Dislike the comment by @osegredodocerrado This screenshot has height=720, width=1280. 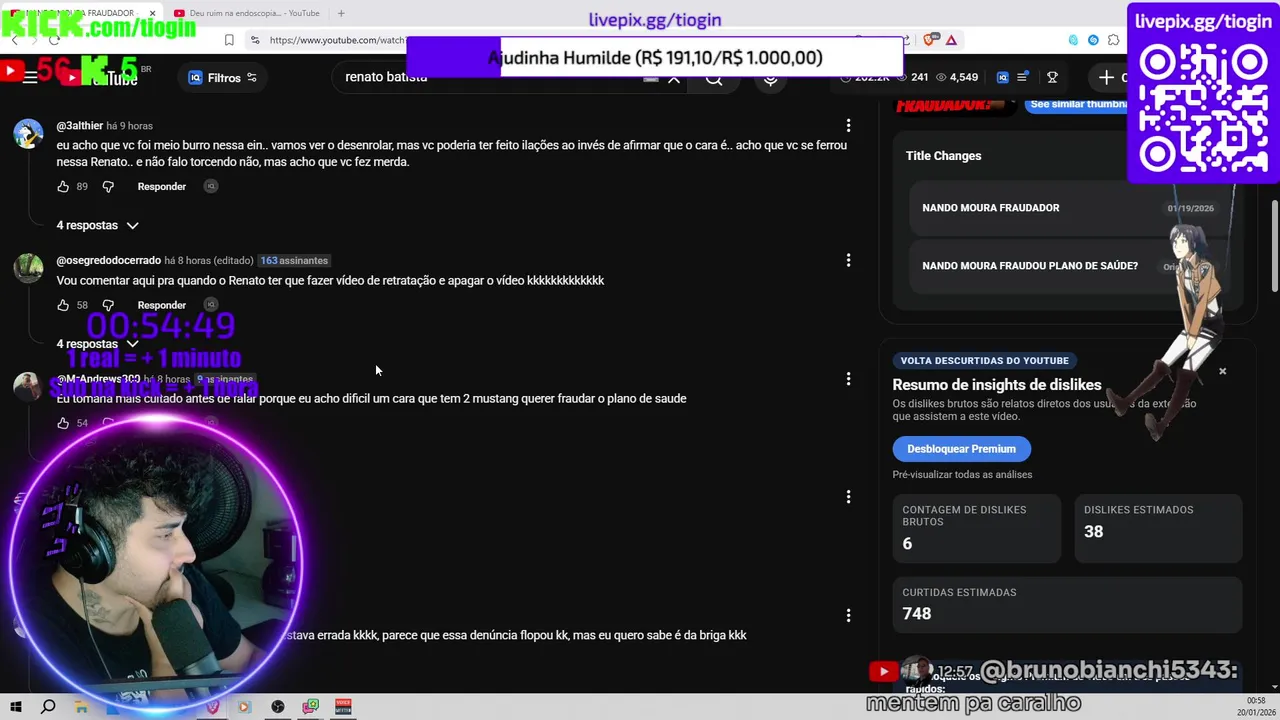pos(108,305)
